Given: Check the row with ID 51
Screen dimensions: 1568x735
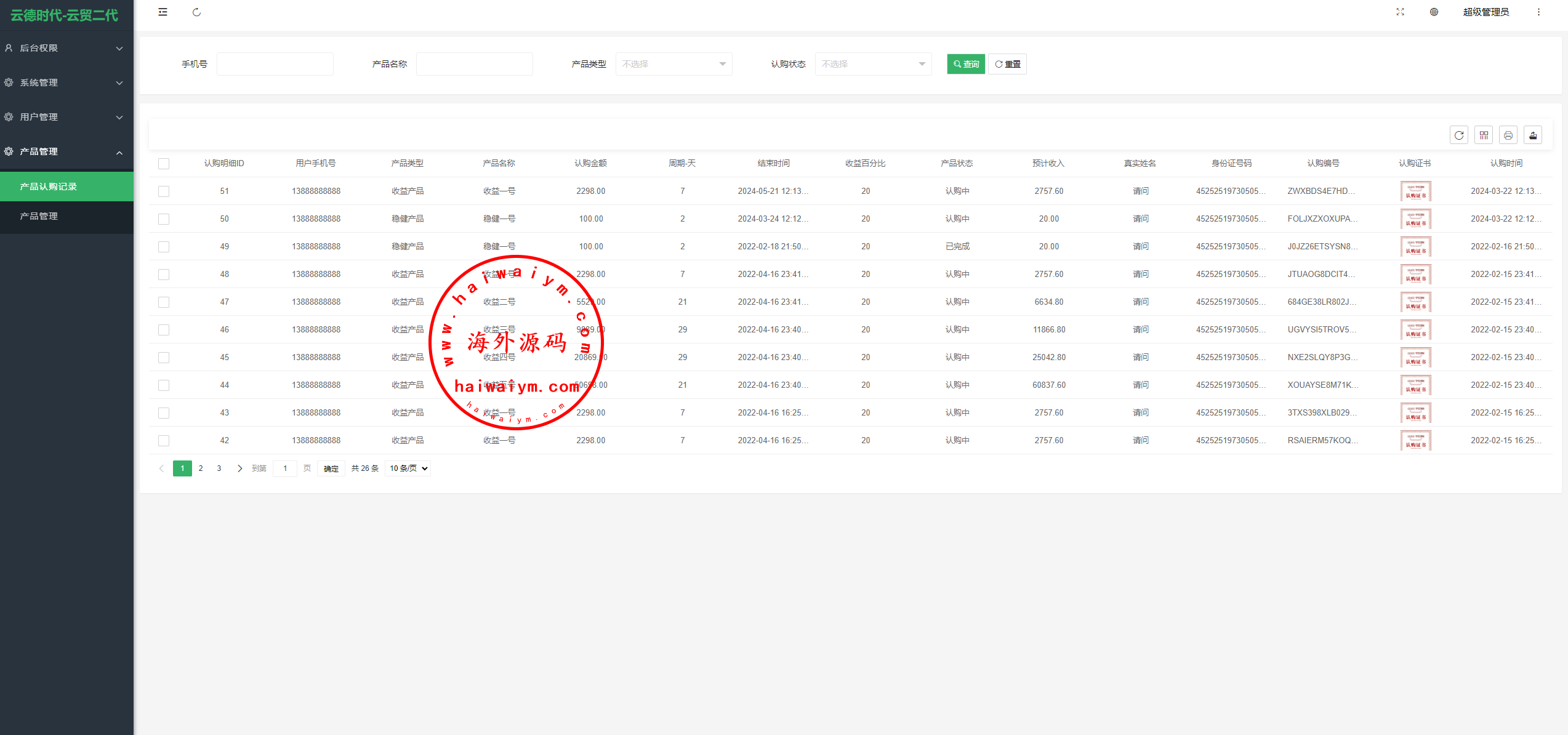Looking at the screenshot, I should 164,191.
